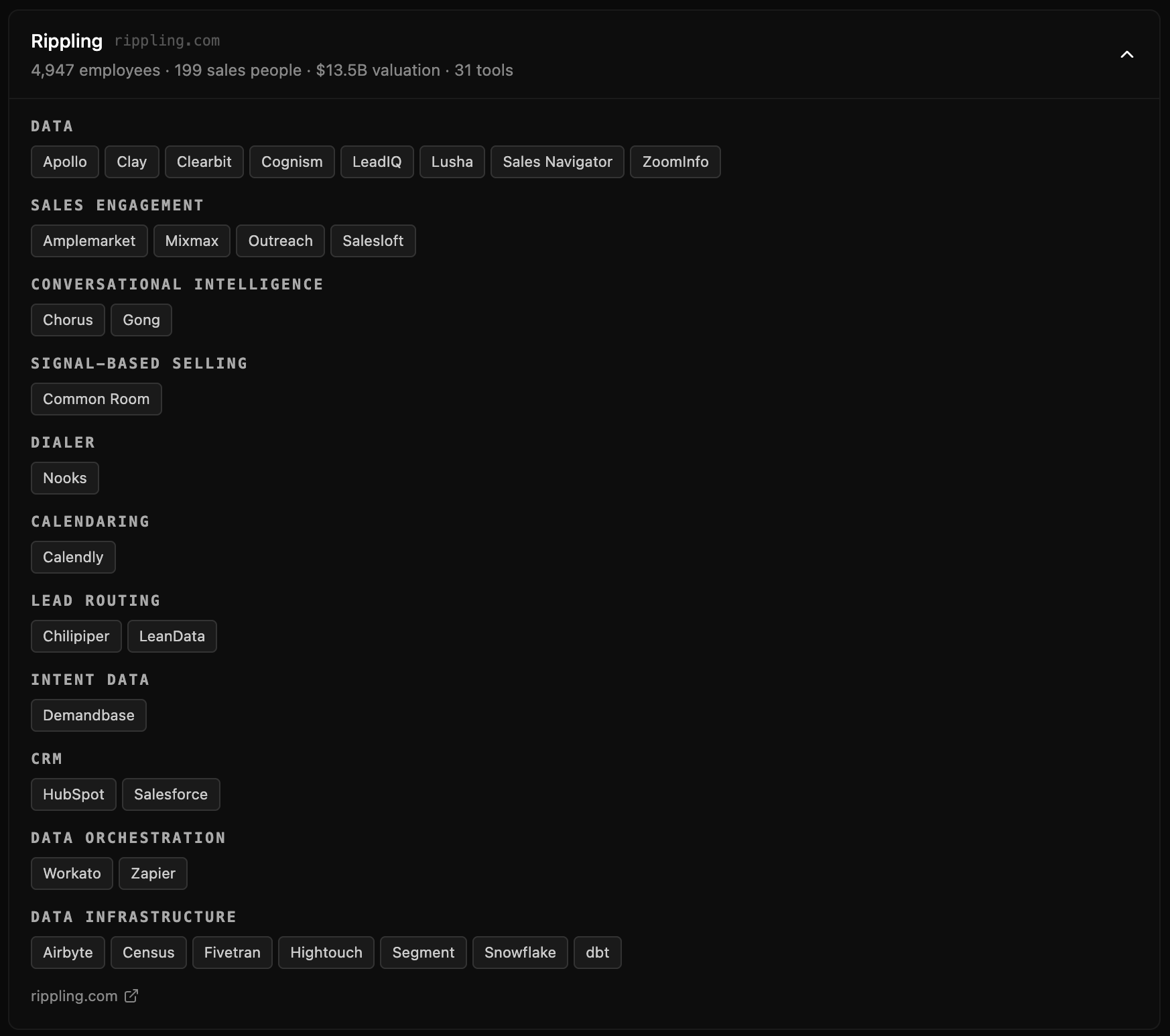This screenshot has width=1170, height=1036.
Task: Choose the LeadIQ tag
Action: 377,161
